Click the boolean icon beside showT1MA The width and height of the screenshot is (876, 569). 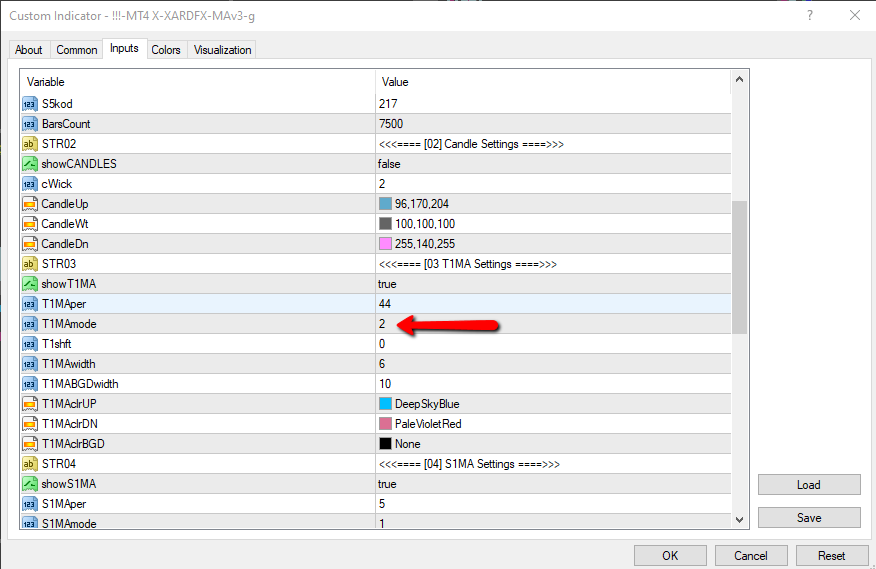[x=30, y=284]
